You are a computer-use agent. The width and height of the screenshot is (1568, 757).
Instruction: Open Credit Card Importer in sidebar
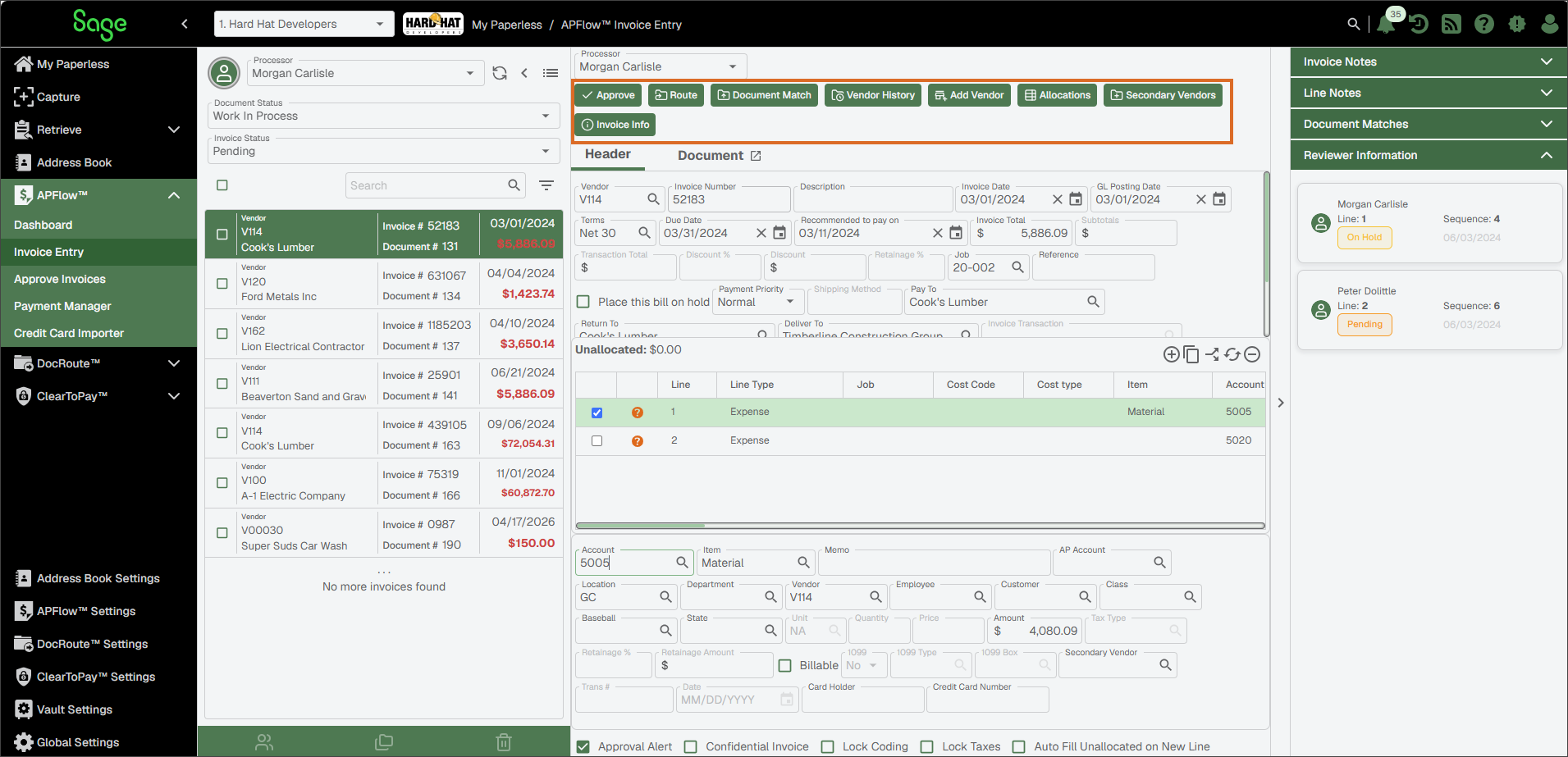[69, 333]
